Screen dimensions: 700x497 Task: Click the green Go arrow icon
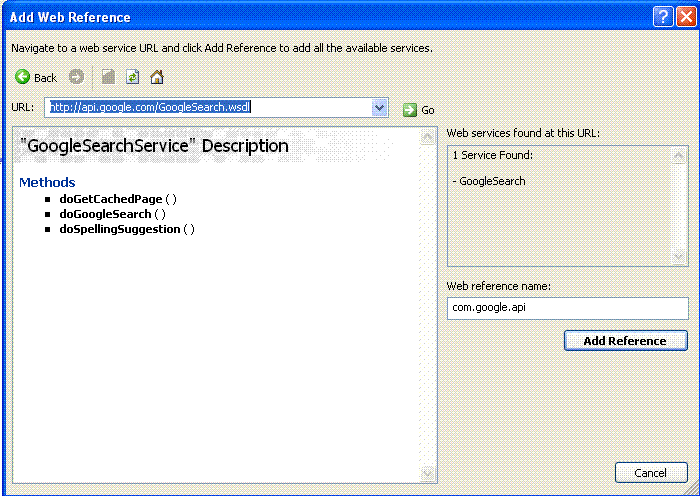tap(409, 110)
